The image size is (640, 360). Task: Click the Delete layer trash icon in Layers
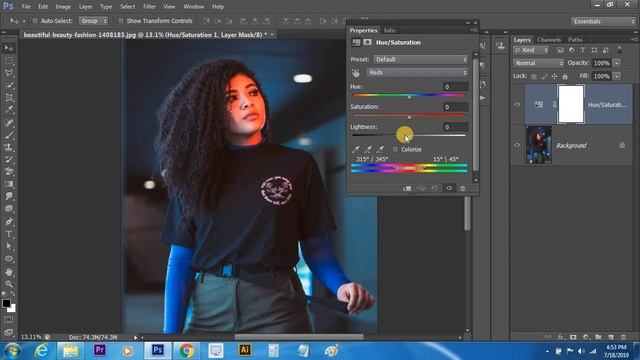623,337
